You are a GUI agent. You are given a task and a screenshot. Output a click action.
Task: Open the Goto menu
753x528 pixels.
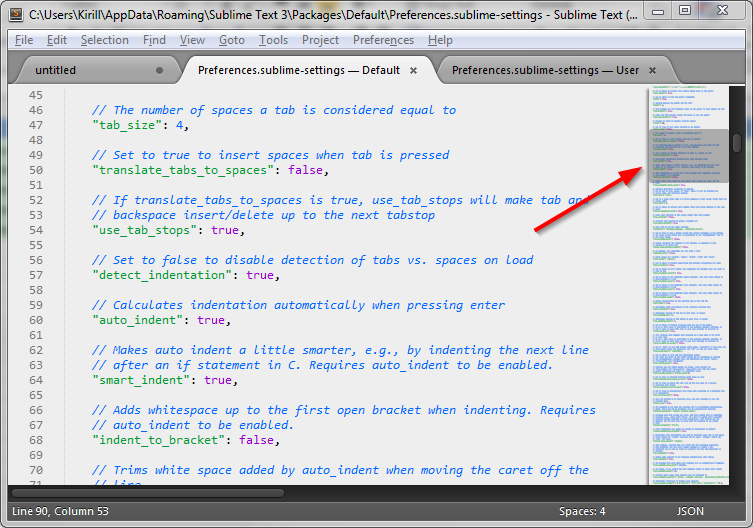[x=232, y=40]
